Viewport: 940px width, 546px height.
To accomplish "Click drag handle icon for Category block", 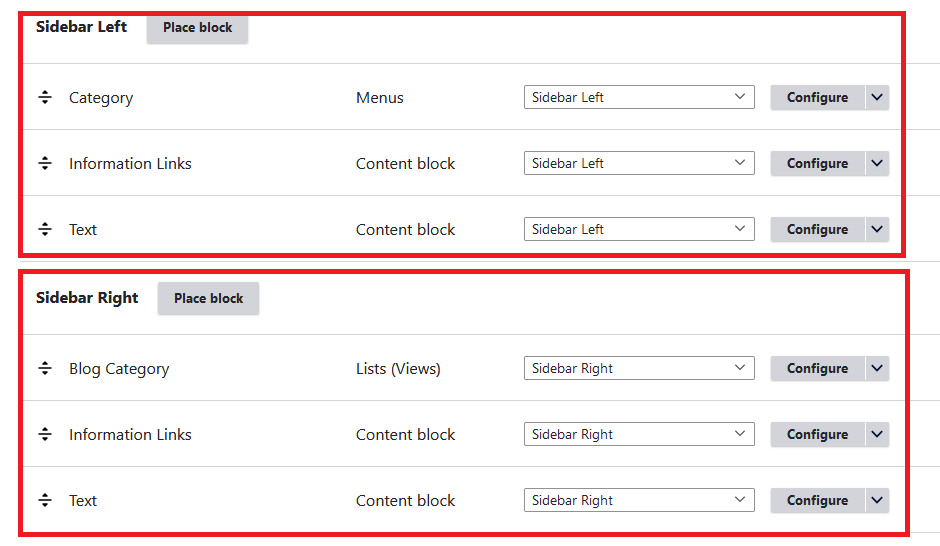I will pos(45,98).
